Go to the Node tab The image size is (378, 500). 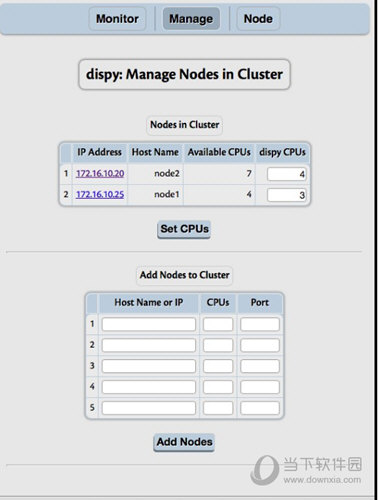pyautogui.click(x=258, y=19)
